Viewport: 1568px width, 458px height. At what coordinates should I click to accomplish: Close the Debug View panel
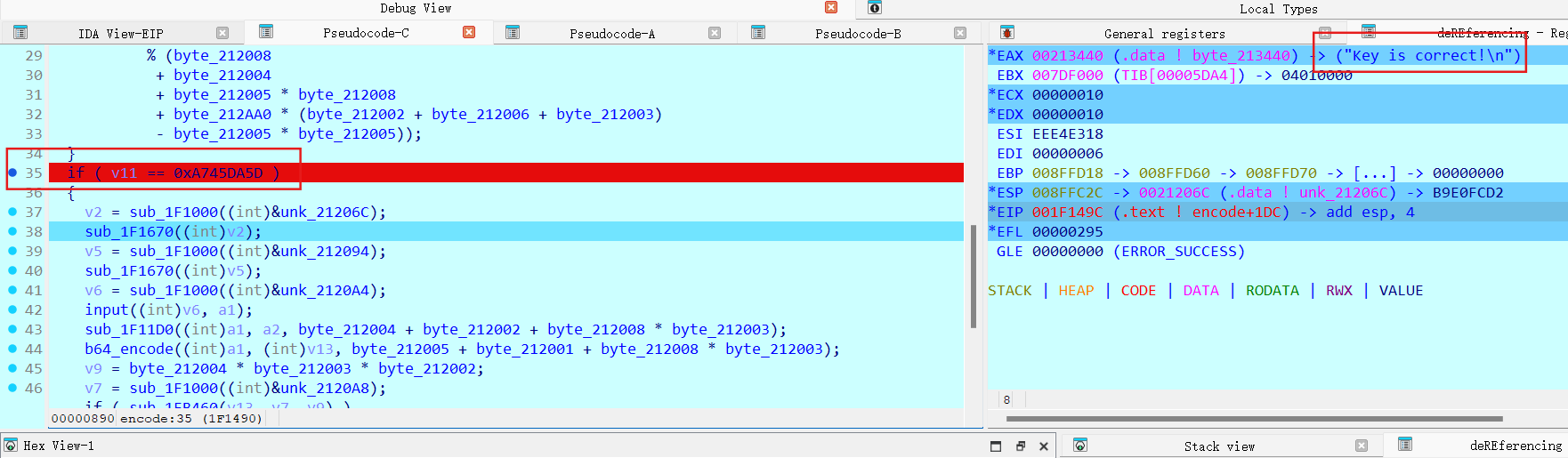point(830,7)
